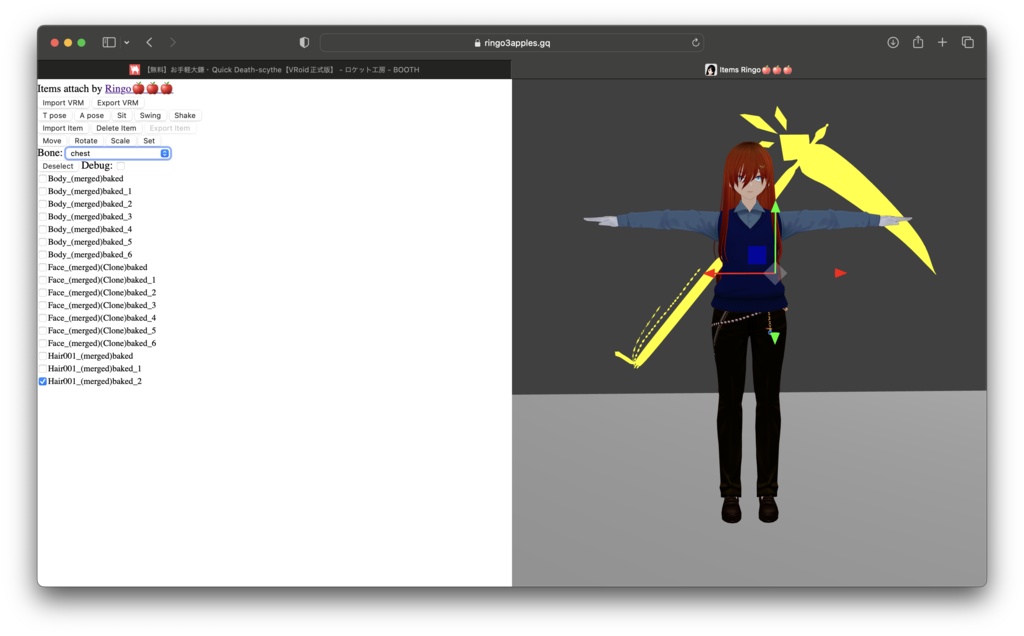Viewport: 1024px width, 636px height.
Task: Switch to the Items Ringo tab
Action: point(748,69)
